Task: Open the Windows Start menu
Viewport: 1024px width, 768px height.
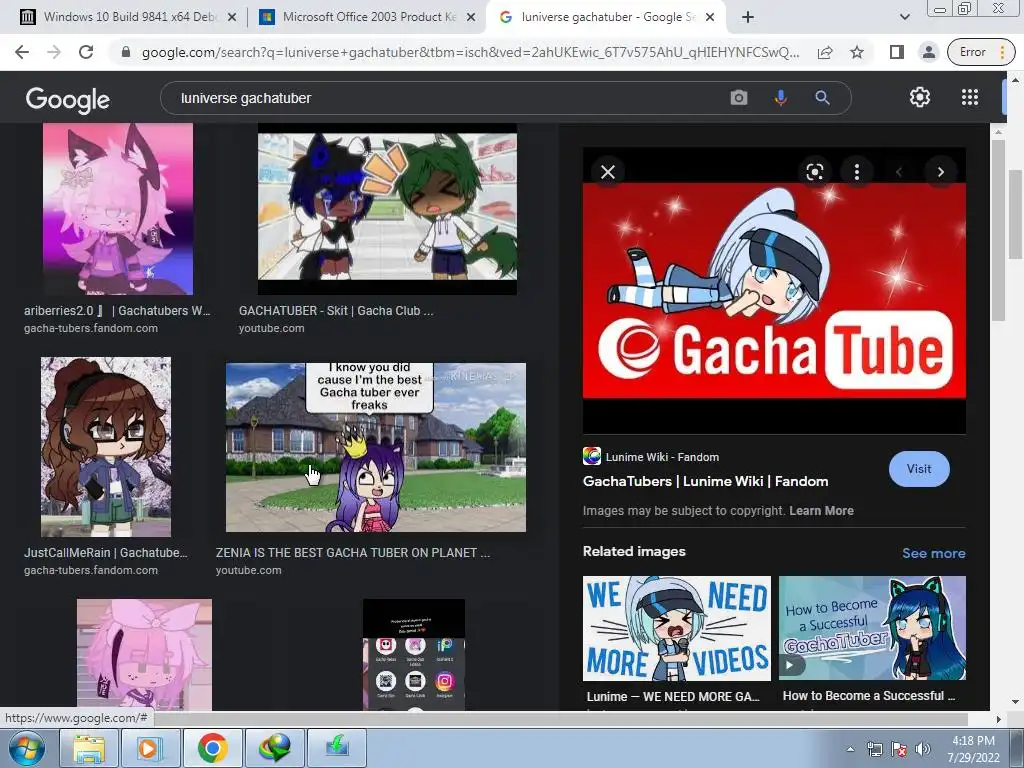Action: 27,748
